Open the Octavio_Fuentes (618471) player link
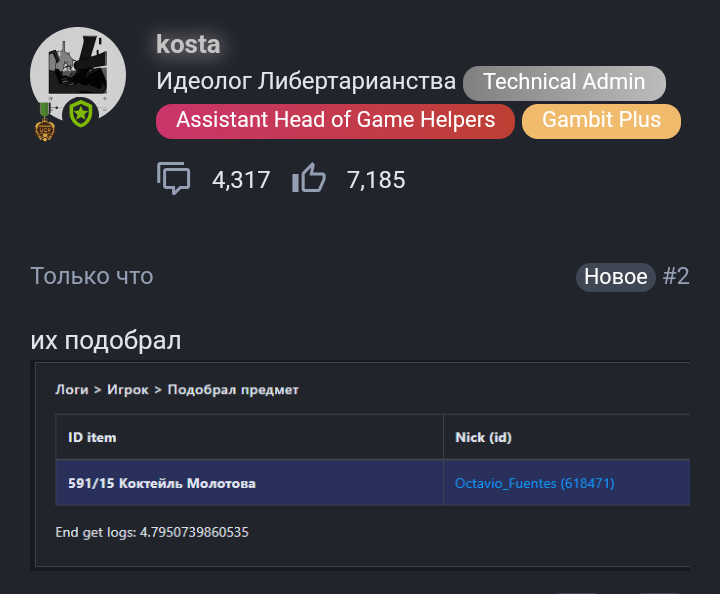The width and height of the screenshot is (720, 594). pos(534,483)
